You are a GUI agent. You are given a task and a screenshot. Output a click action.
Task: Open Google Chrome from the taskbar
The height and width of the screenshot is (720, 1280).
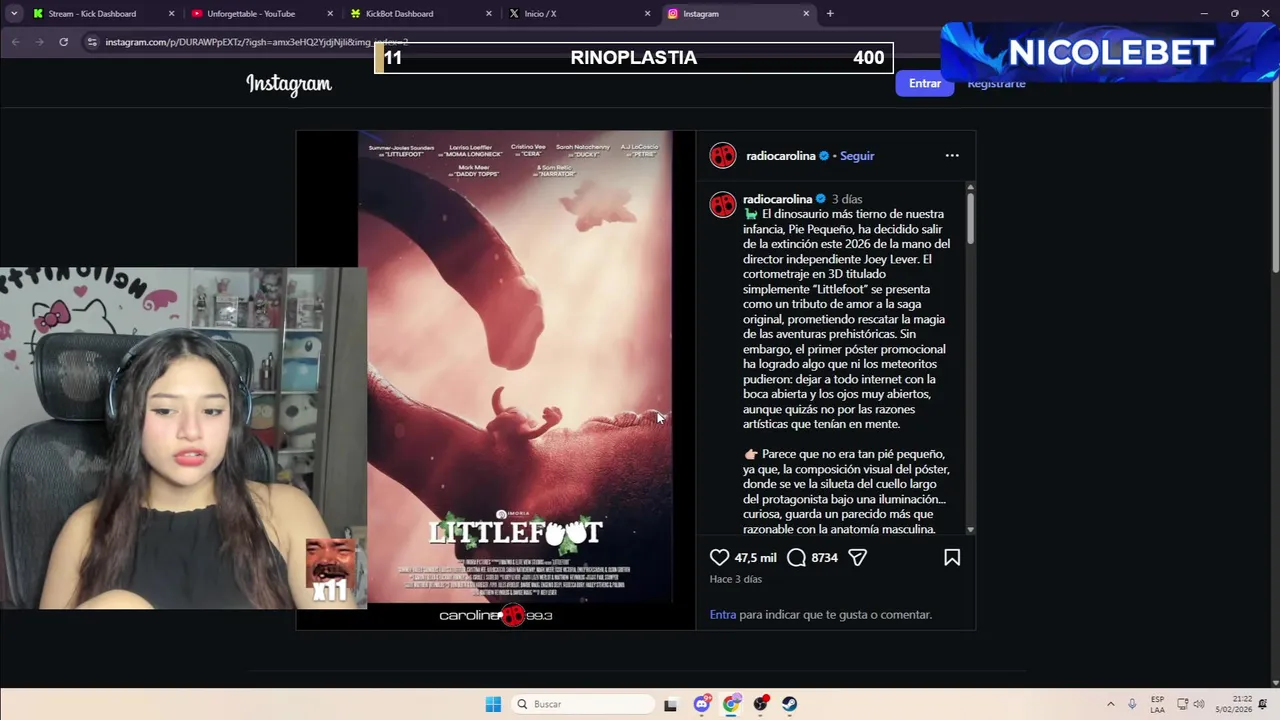click(x=731, y=704)
